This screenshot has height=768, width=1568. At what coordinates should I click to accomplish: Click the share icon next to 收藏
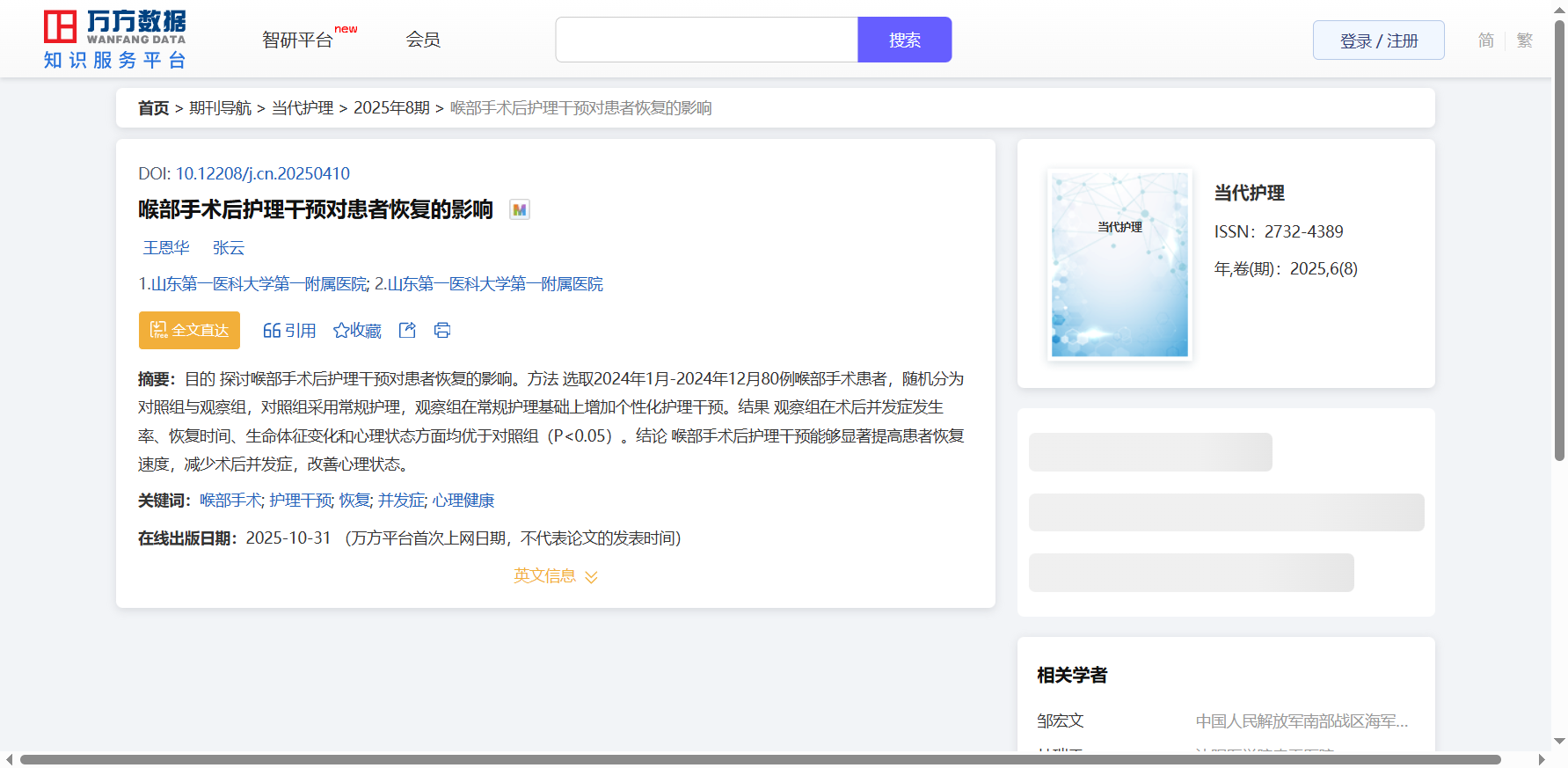tap(407, 330)
